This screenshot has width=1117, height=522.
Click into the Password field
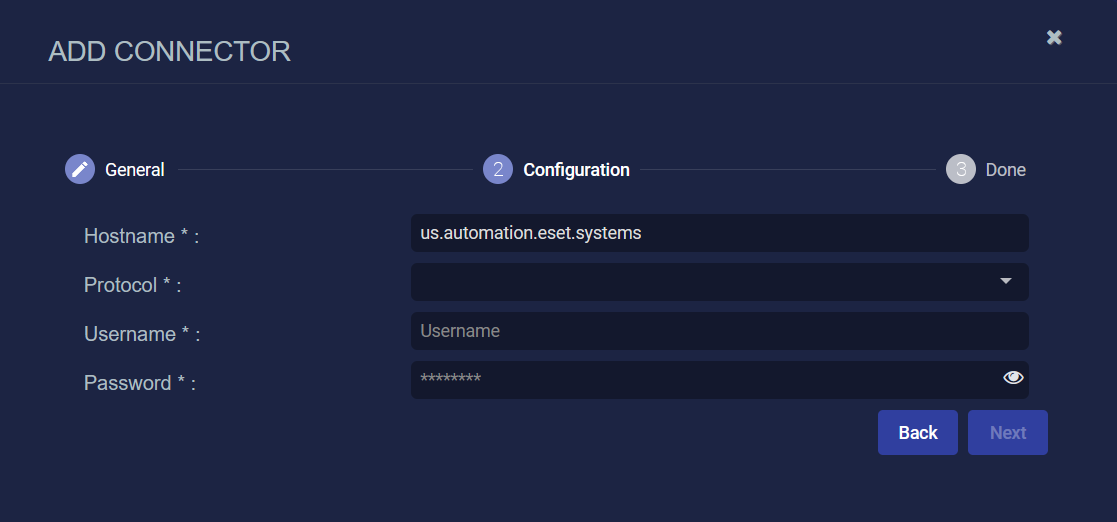tap(700, 379)
